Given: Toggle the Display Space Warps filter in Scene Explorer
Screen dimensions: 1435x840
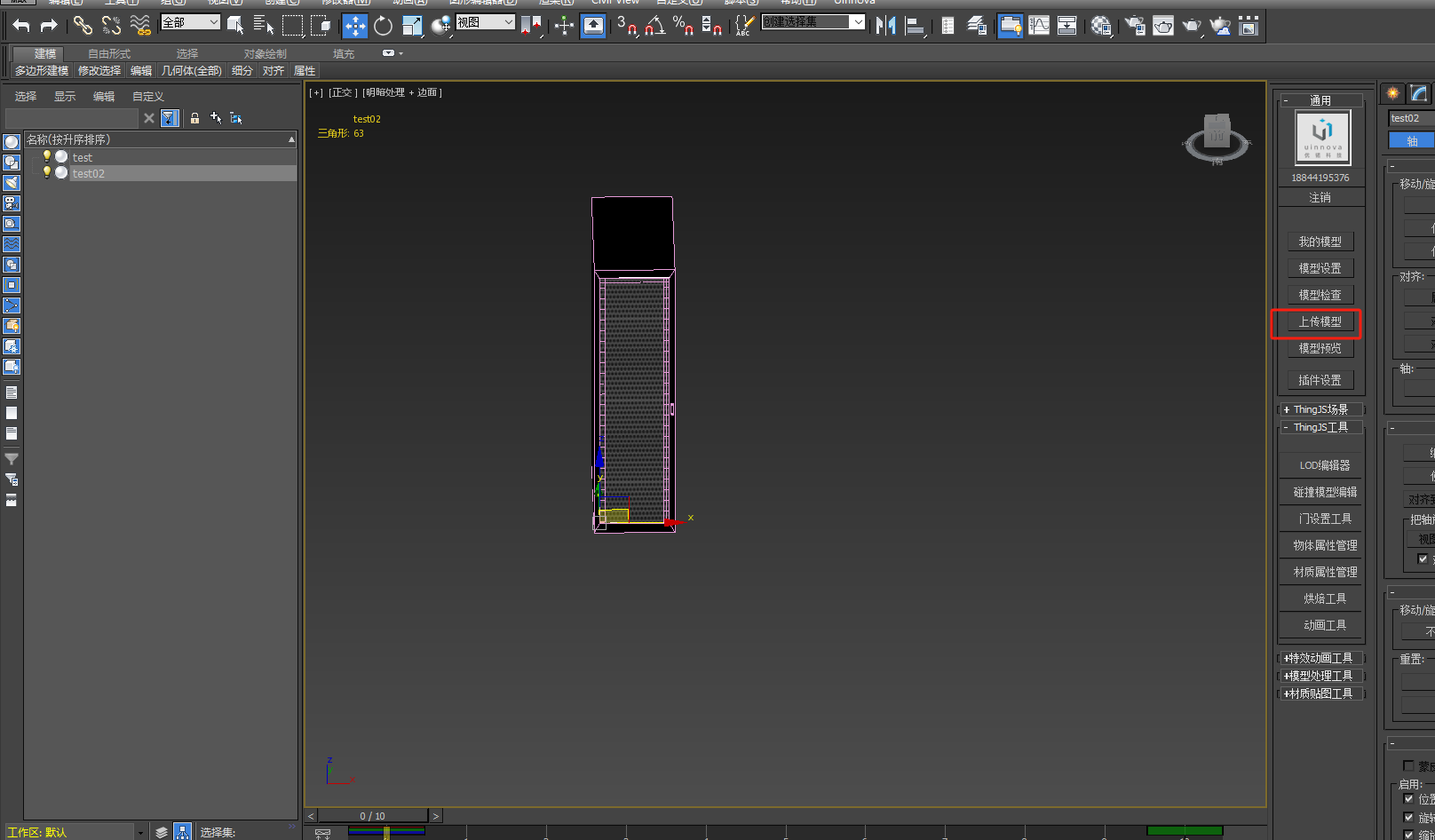Looking at the screenshot, I should pyautogui.click(x=12, y=244).
